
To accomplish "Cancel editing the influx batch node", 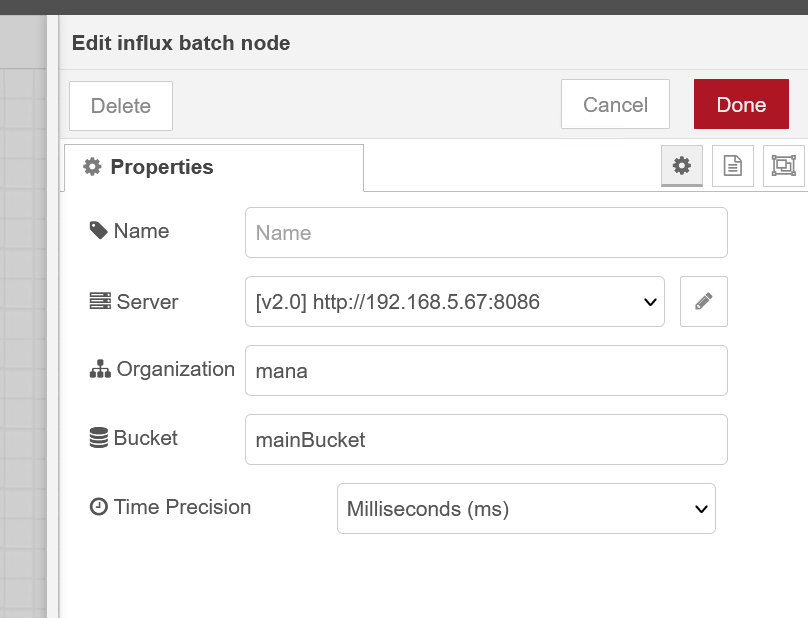I will pyautogui.click(x=615, y=104).
